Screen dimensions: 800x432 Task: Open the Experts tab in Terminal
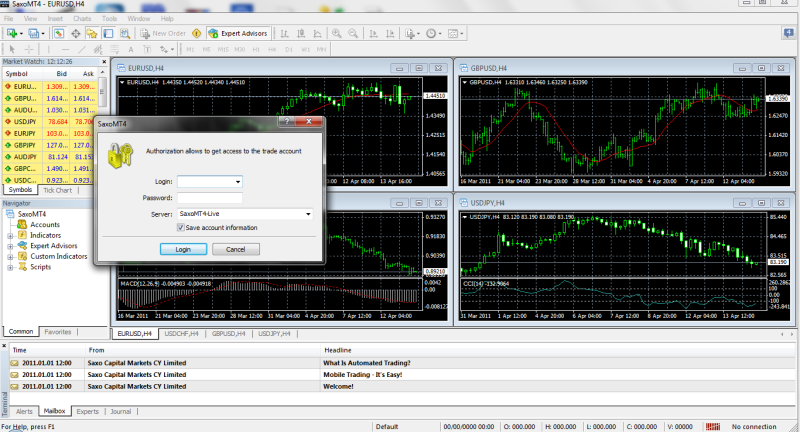(88, 412)
